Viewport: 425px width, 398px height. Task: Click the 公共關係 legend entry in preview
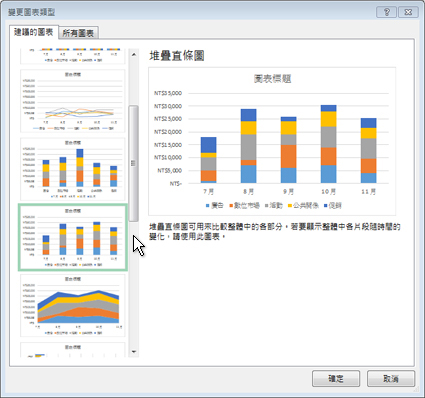pyautogui.click(x=303, y=206)
